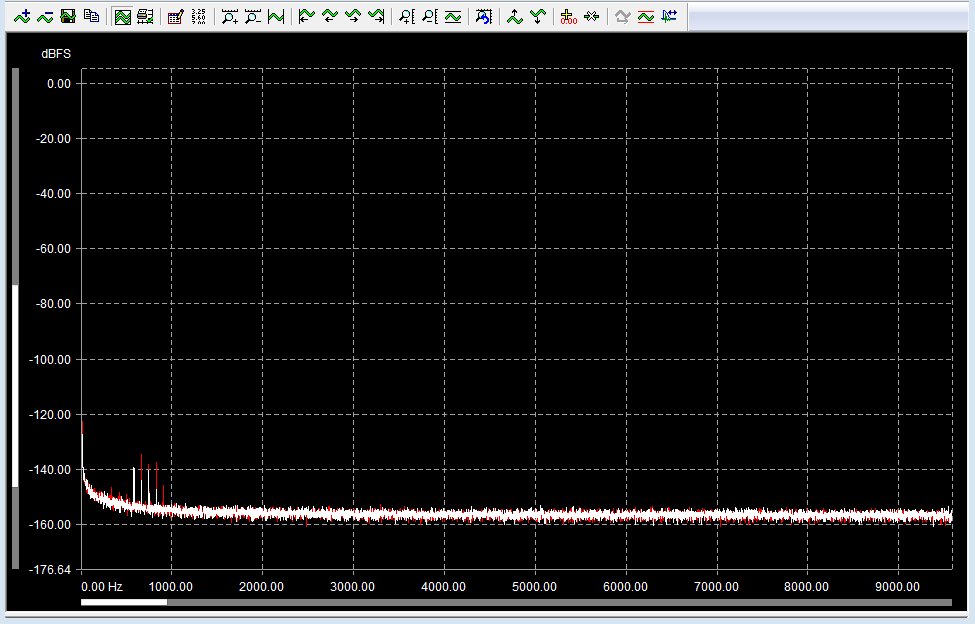Click the center cursor arrows icon

click(591, 17)
